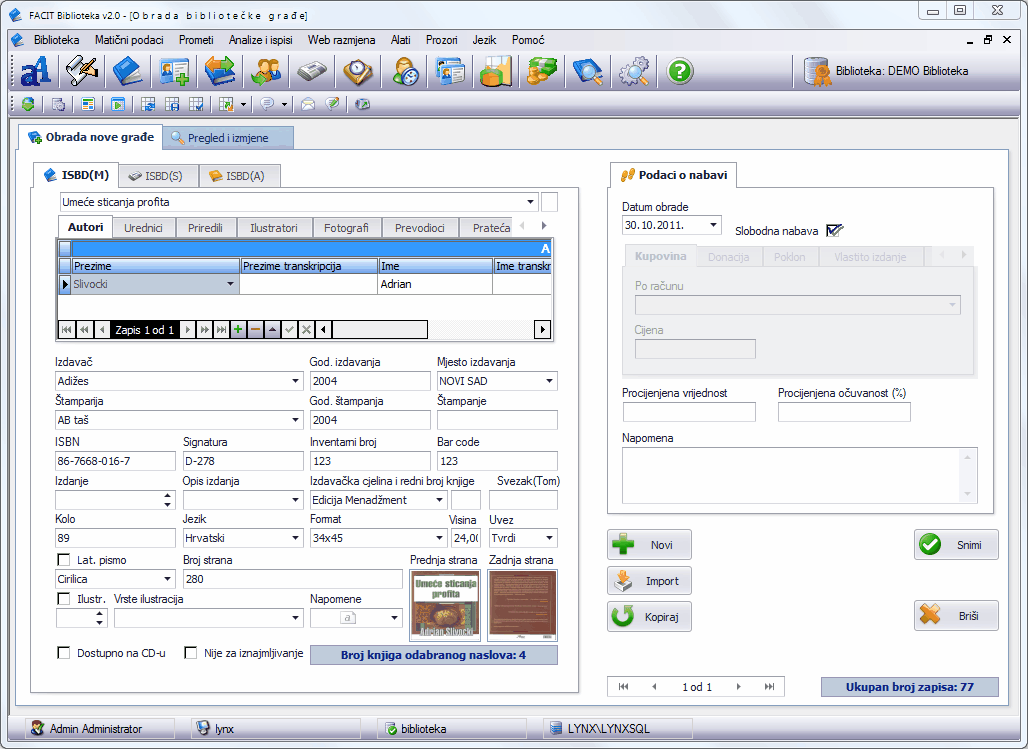Click the ISBN input field

click(116, 461)
